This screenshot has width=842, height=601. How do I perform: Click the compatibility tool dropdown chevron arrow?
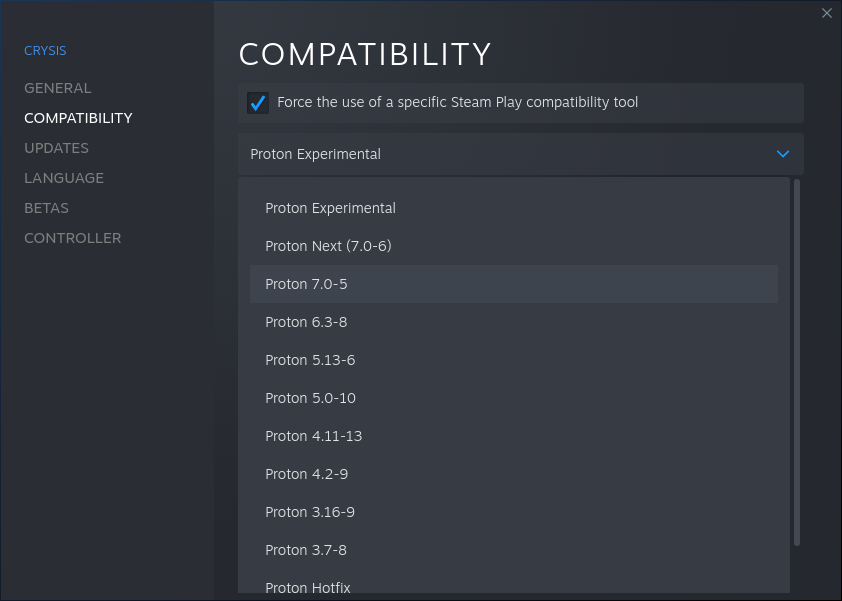(x=783, y=154)
